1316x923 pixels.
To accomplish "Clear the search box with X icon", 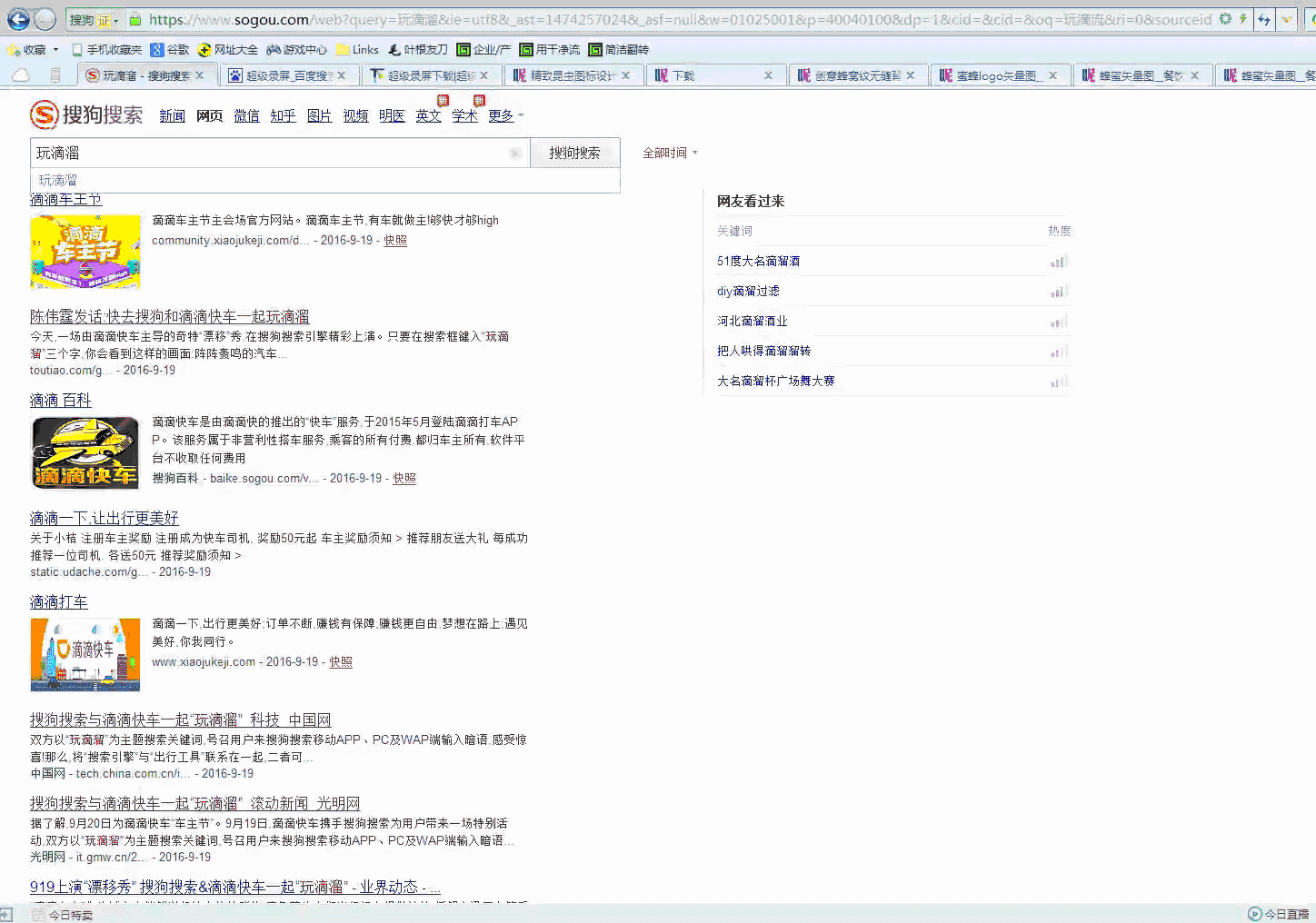I will tap(515, 154).
